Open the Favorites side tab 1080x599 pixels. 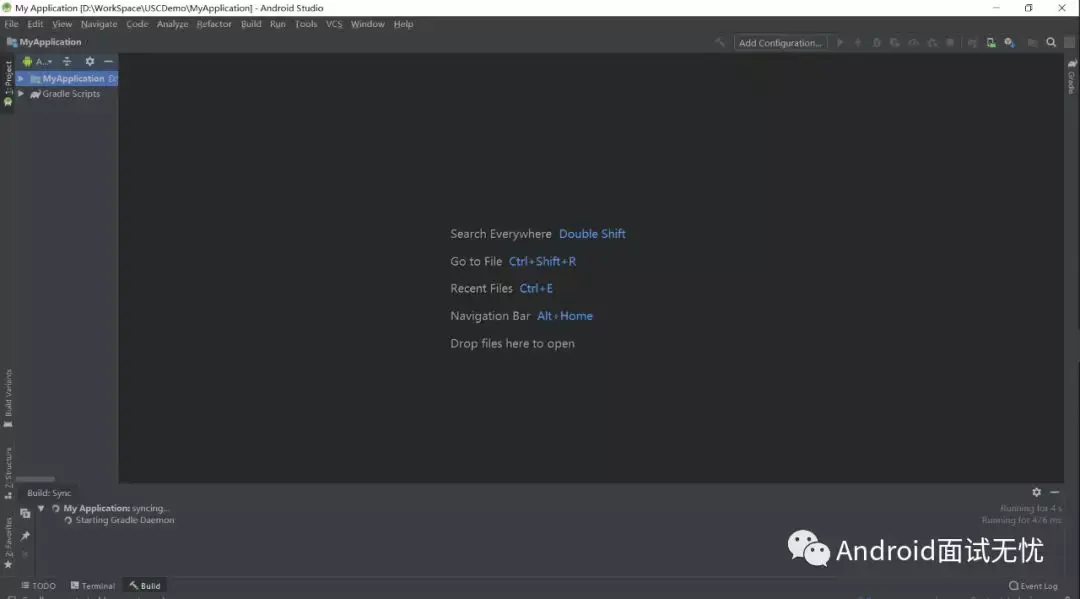pos(8,543)
